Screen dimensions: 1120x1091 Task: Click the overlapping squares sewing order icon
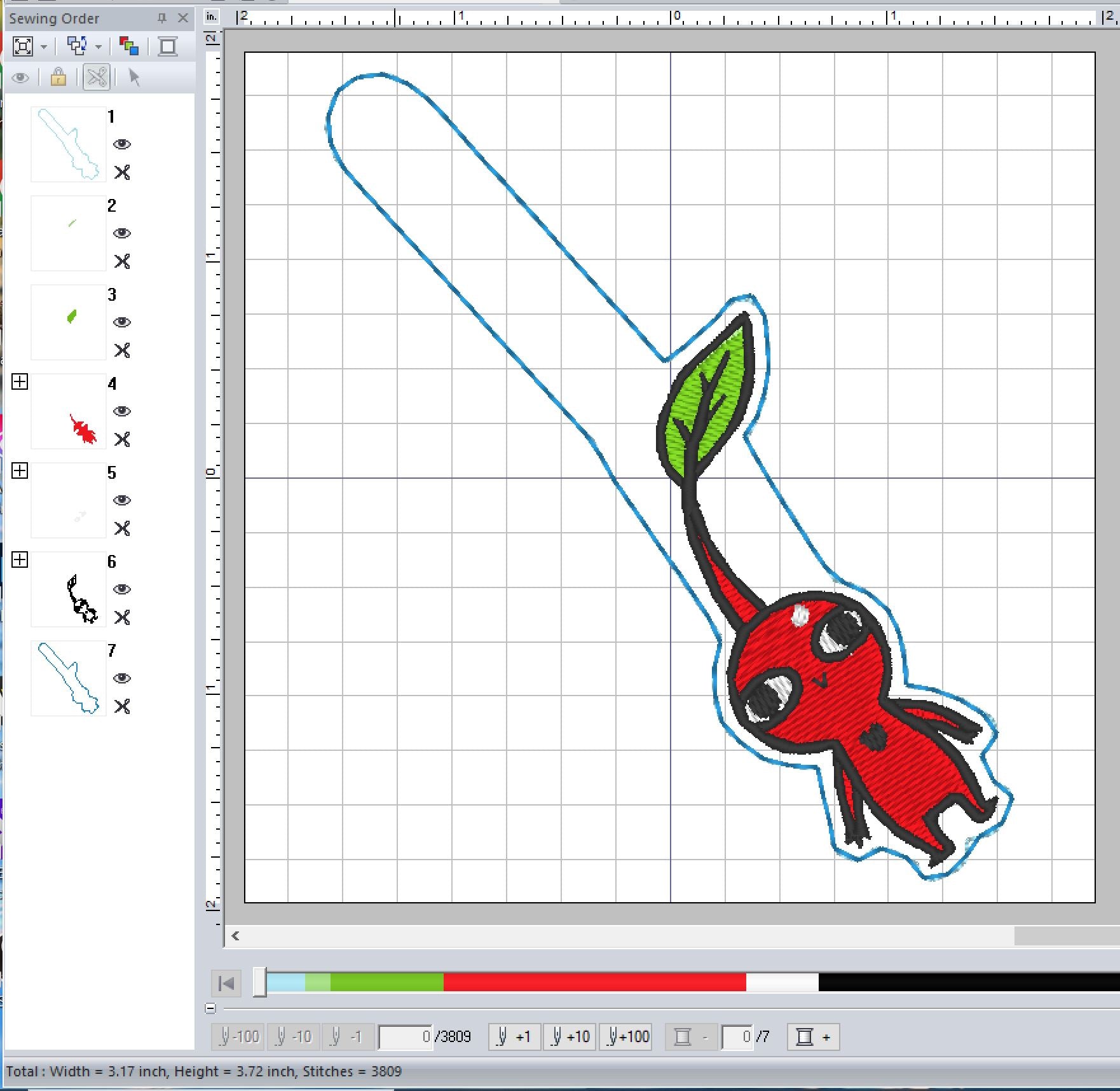point(77,46)
